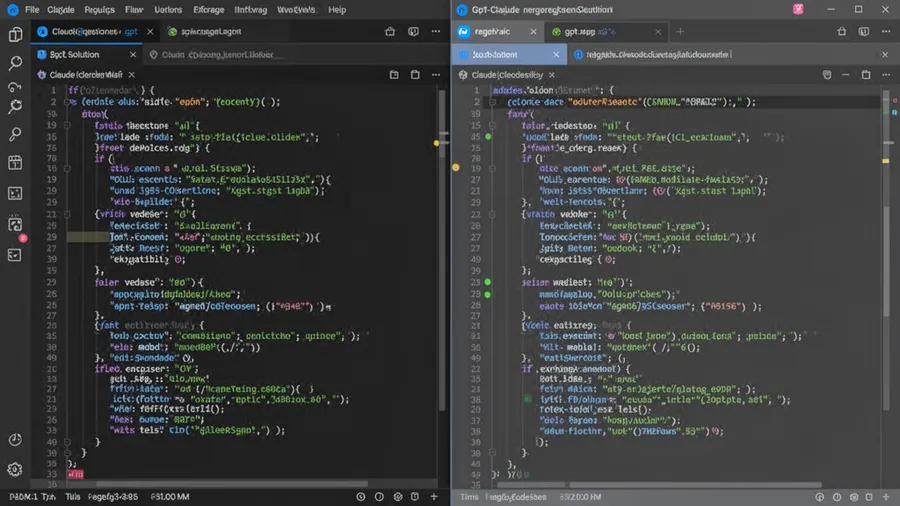Toggle fold at line 22 in right editor
The image size is (900, 506).
[492, 214]
